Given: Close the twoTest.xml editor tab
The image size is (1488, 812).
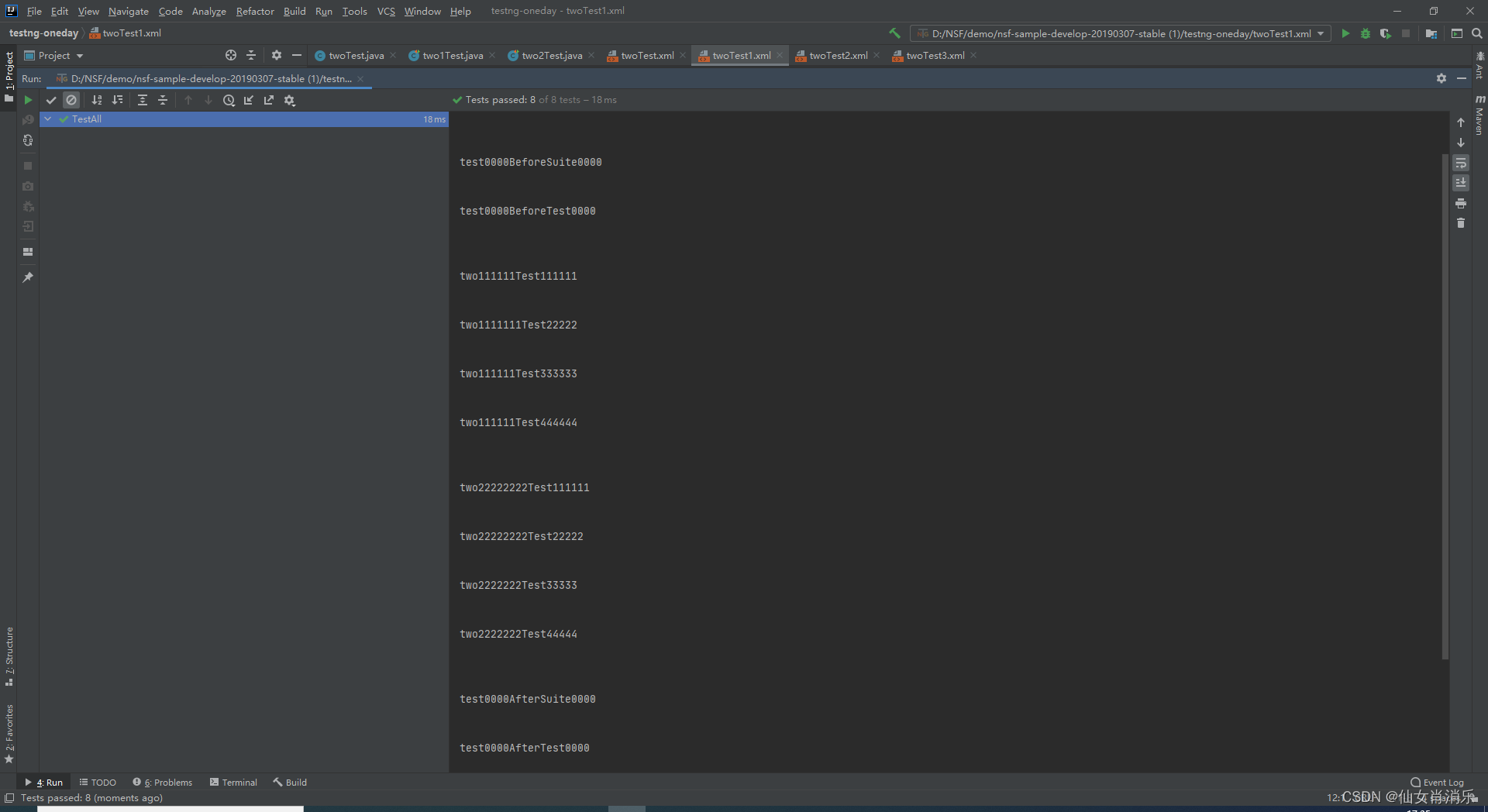Looking at the screenshot, I should pos(683,55).
